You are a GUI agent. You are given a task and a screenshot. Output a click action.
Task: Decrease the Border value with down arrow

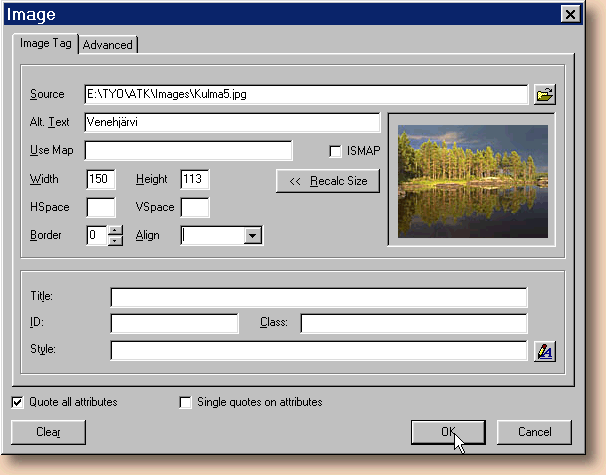tap(115, 241)
